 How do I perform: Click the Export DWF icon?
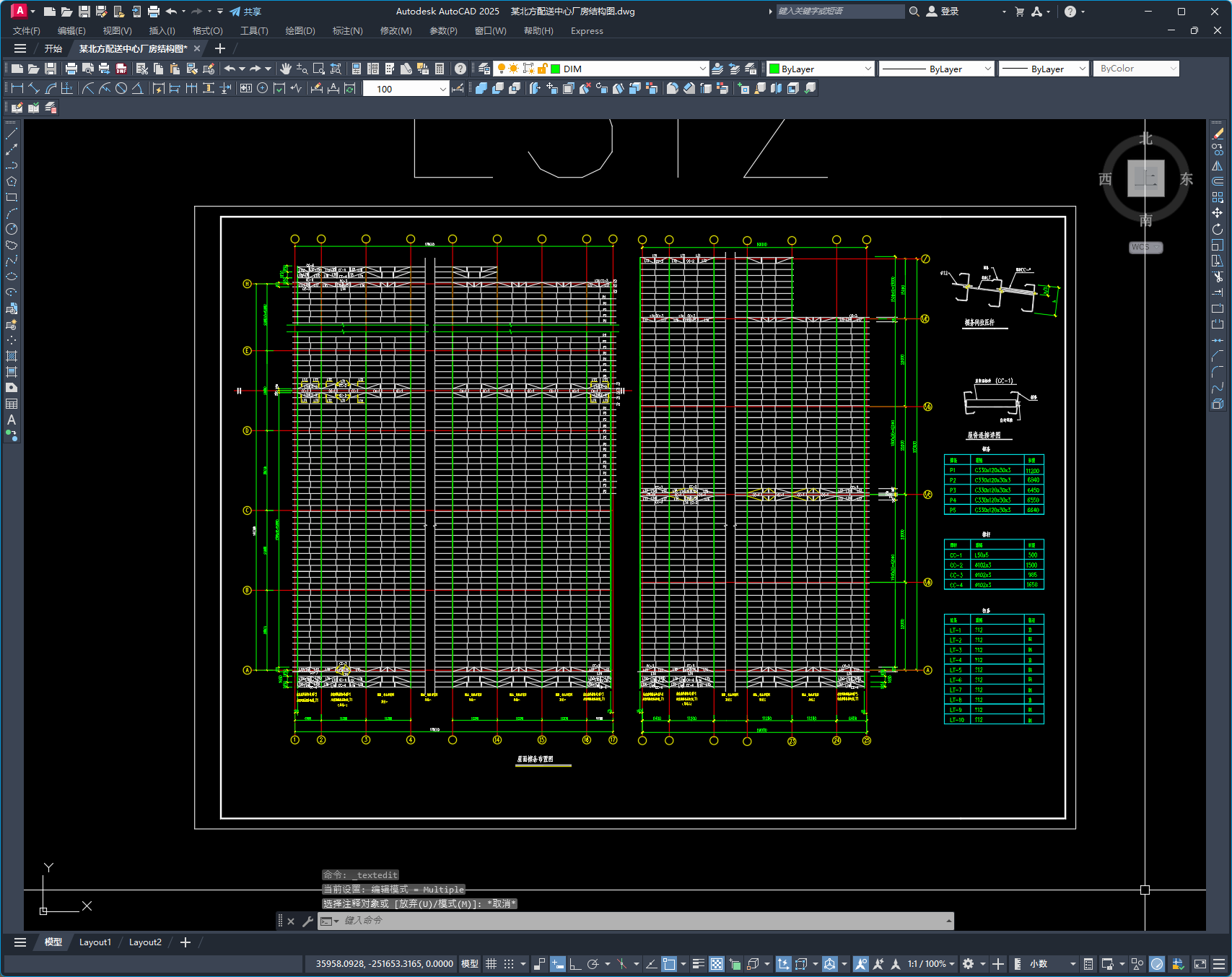pyautogui.click(x=121, y=69)
